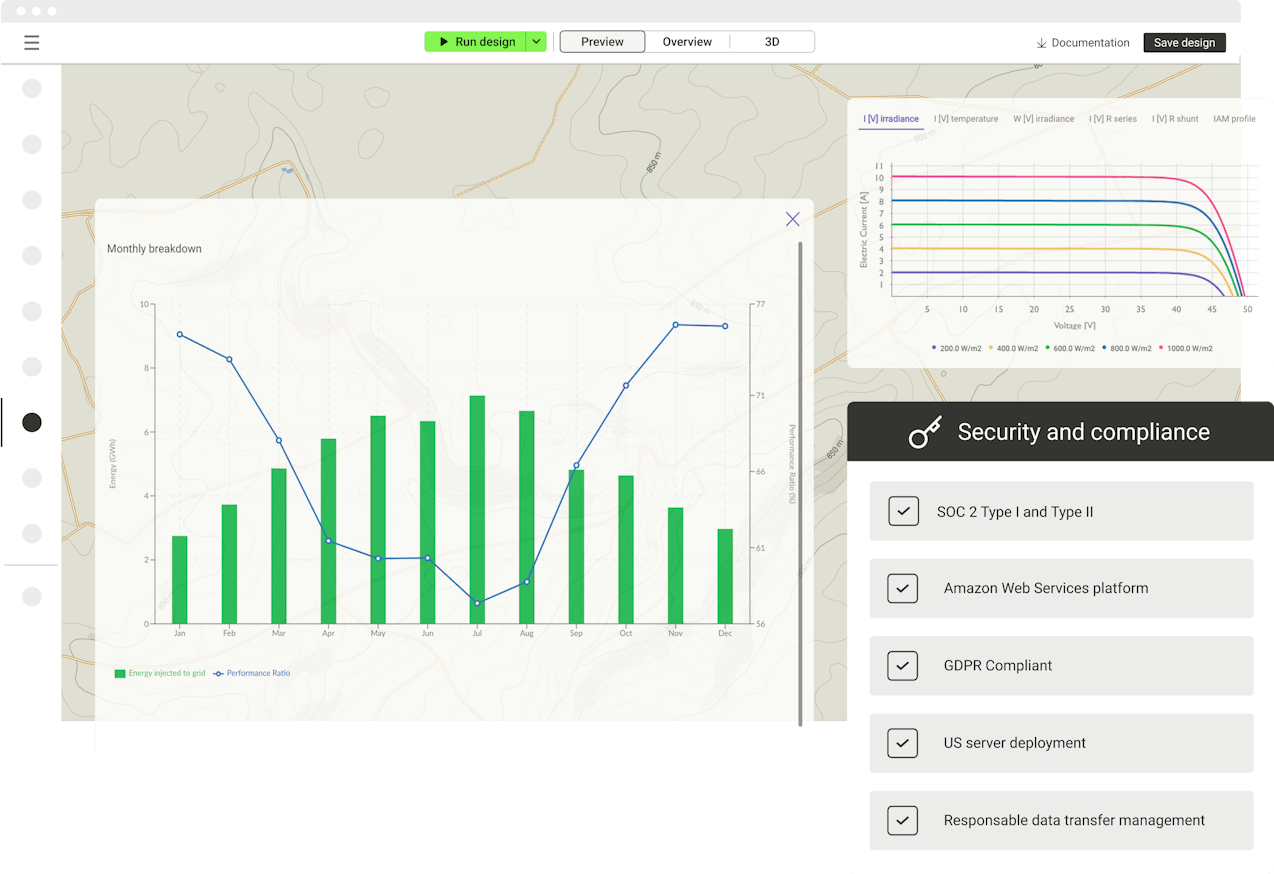Click the key icon in Security header
The width and height of the screenshot is (1274, 874).
[924, 433]
